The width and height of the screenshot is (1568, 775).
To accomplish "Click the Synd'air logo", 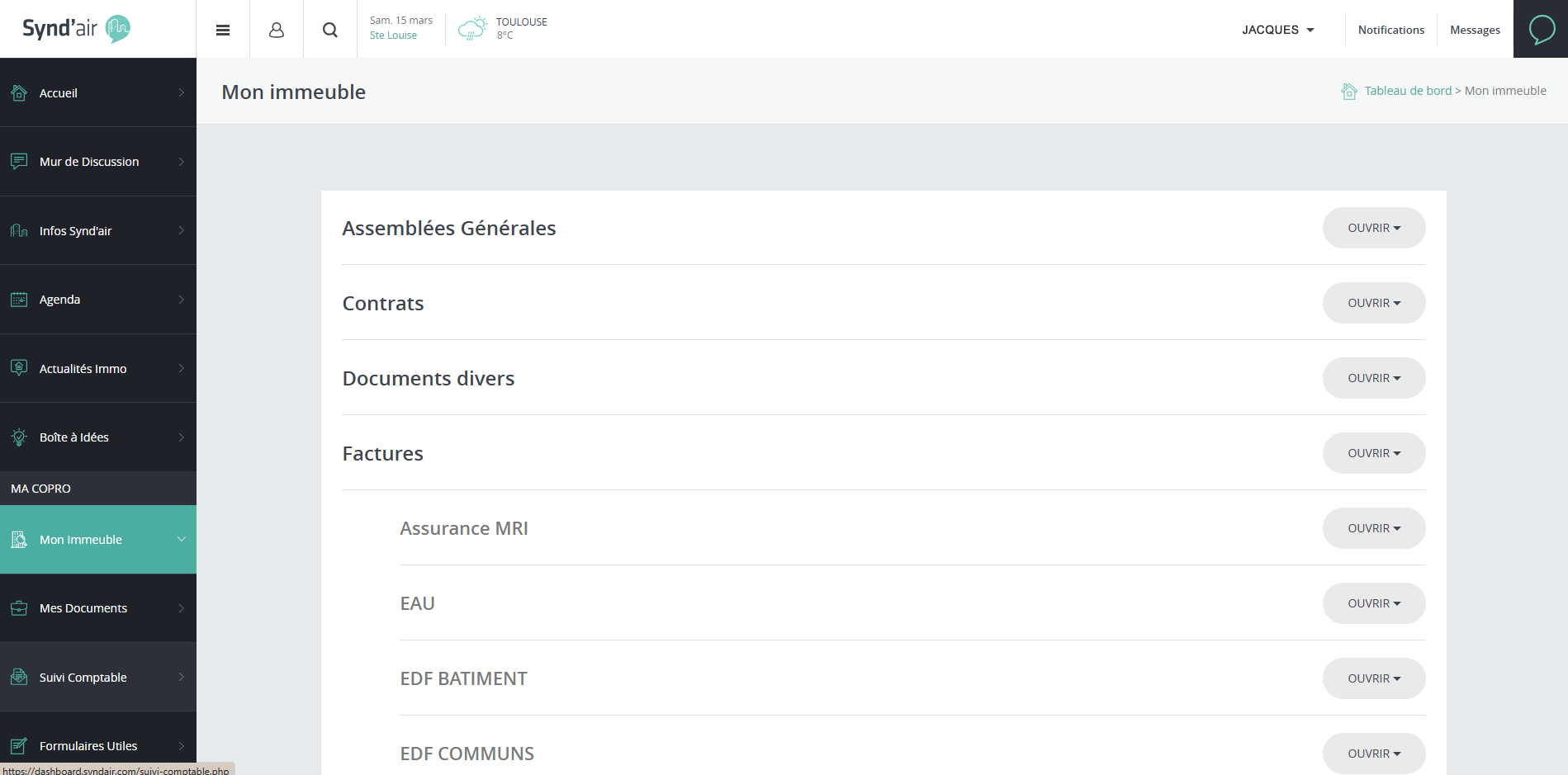I will [x=76, y=29].
